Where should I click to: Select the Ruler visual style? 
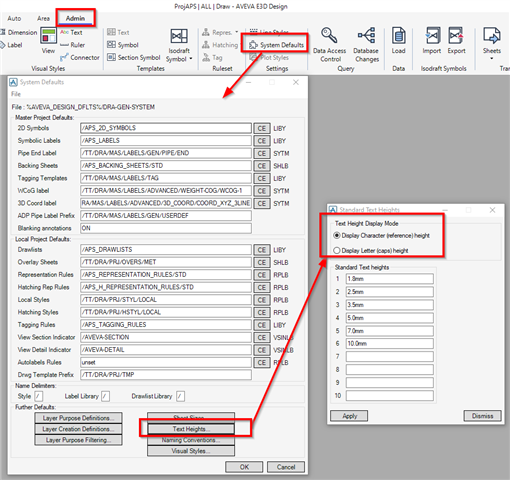[x=73, y=45]
